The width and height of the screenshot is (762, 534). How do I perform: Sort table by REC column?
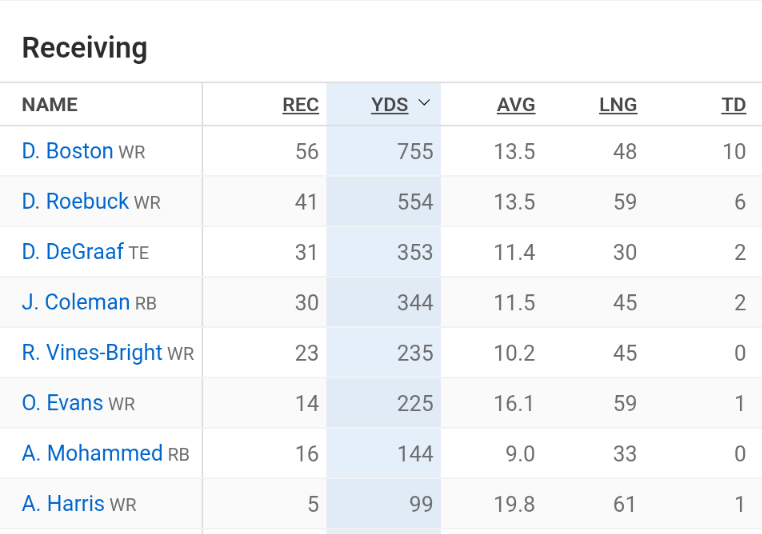click(x=300, y=105)
